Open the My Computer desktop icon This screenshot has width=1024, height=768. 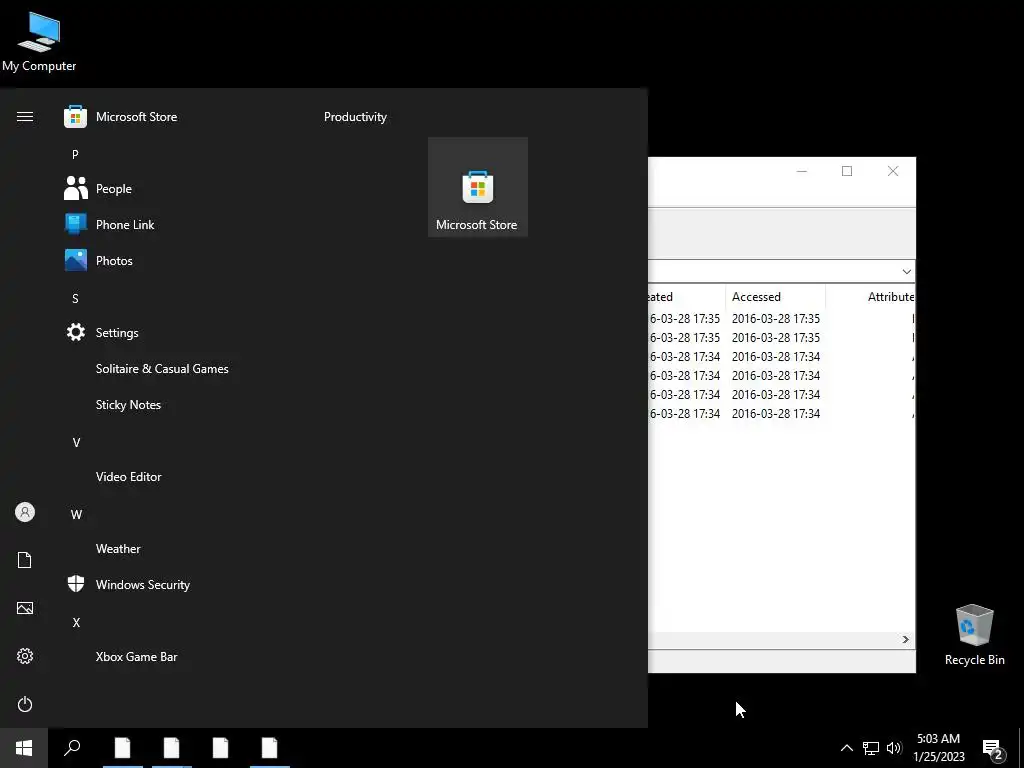point(39,42)
